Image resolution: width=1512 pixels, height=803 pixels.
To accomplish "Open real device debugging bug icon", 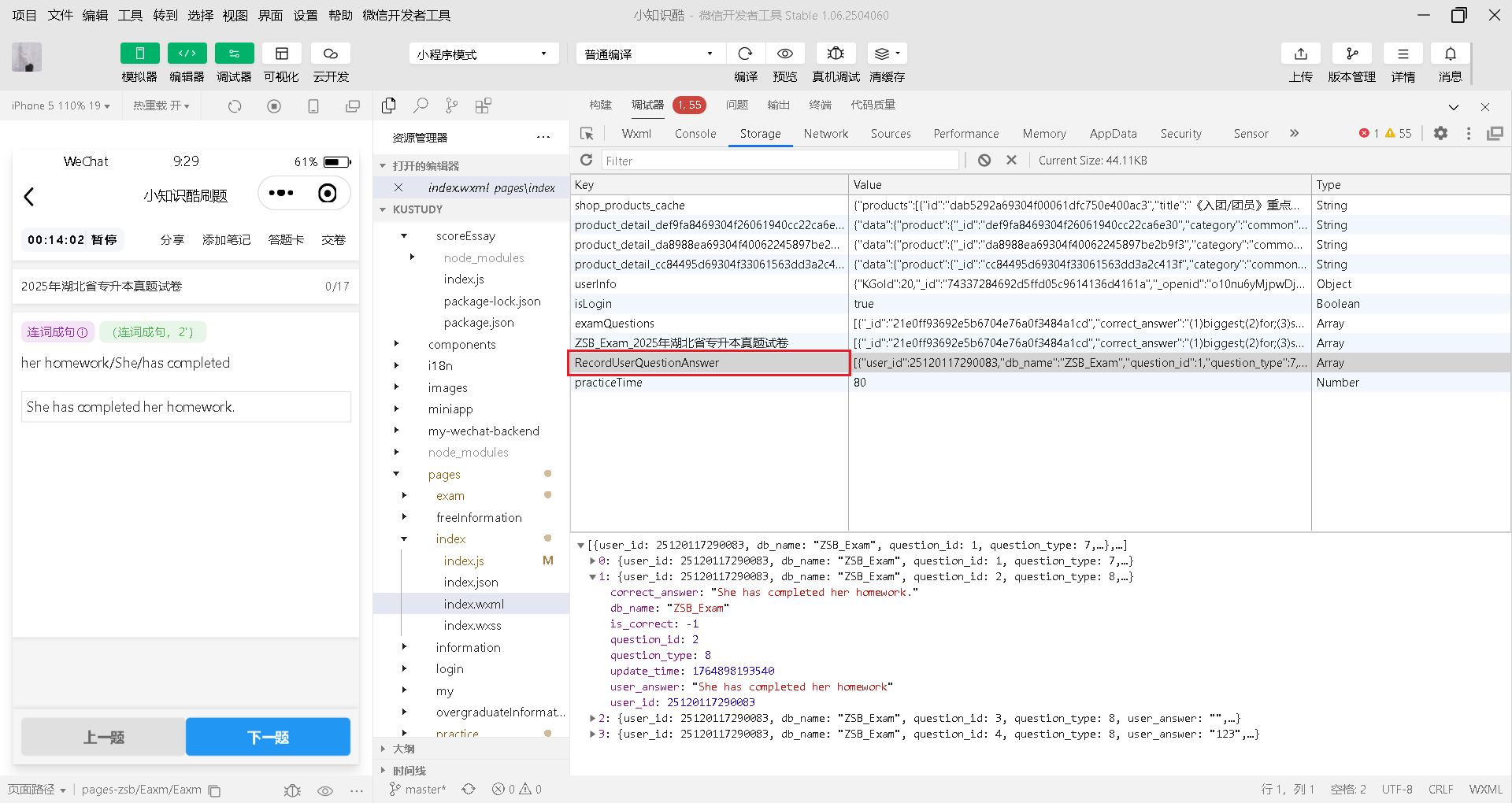I will (x=836, y=54).
